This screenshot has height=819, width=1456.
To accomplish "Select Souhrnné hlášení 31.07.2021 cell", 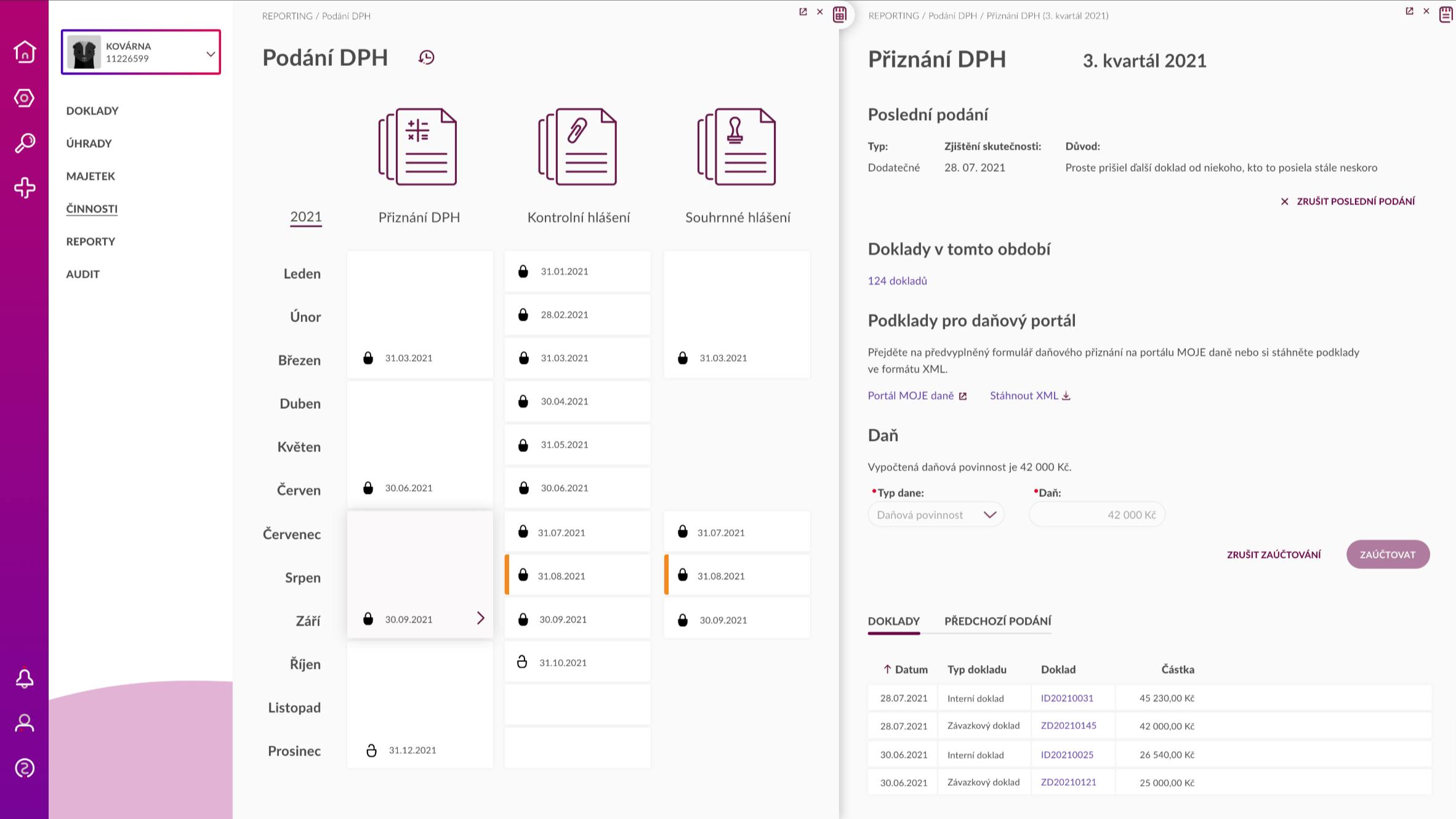I will pyautogui.click(x=737, y=531).
